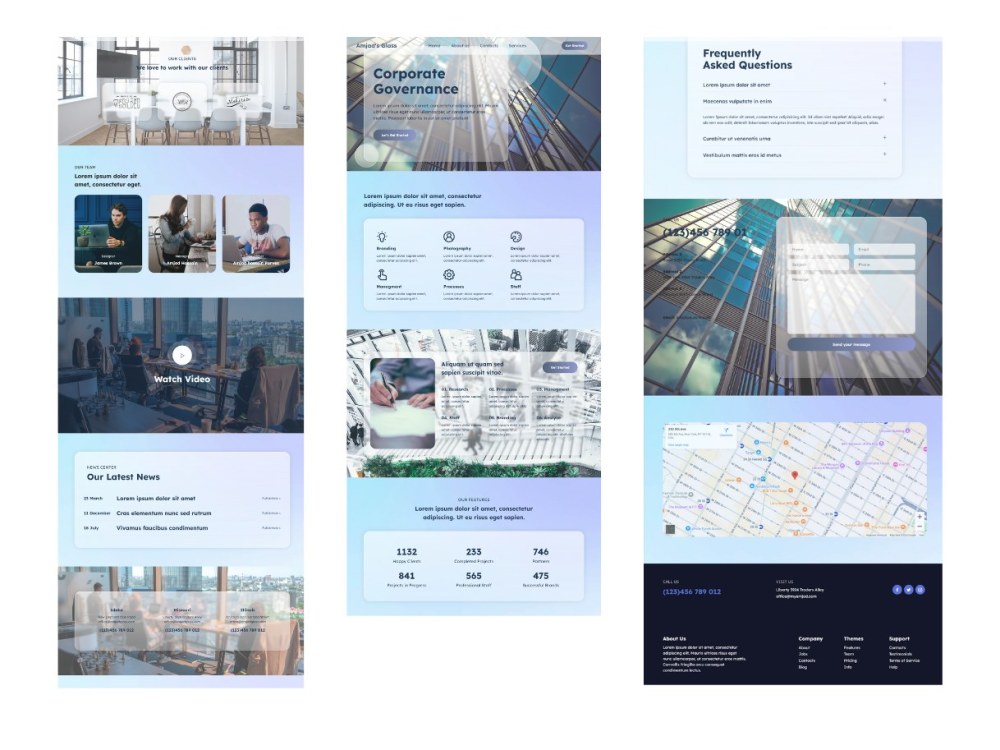
Task: Focus the Name field in contact form
Action: [818, 249]
